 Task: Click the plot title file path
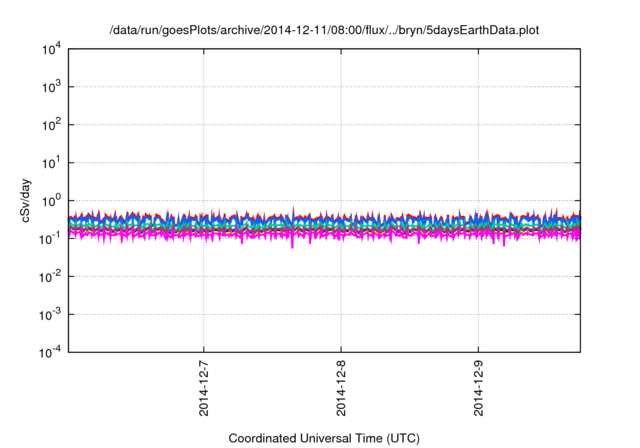tap(324, 30)
